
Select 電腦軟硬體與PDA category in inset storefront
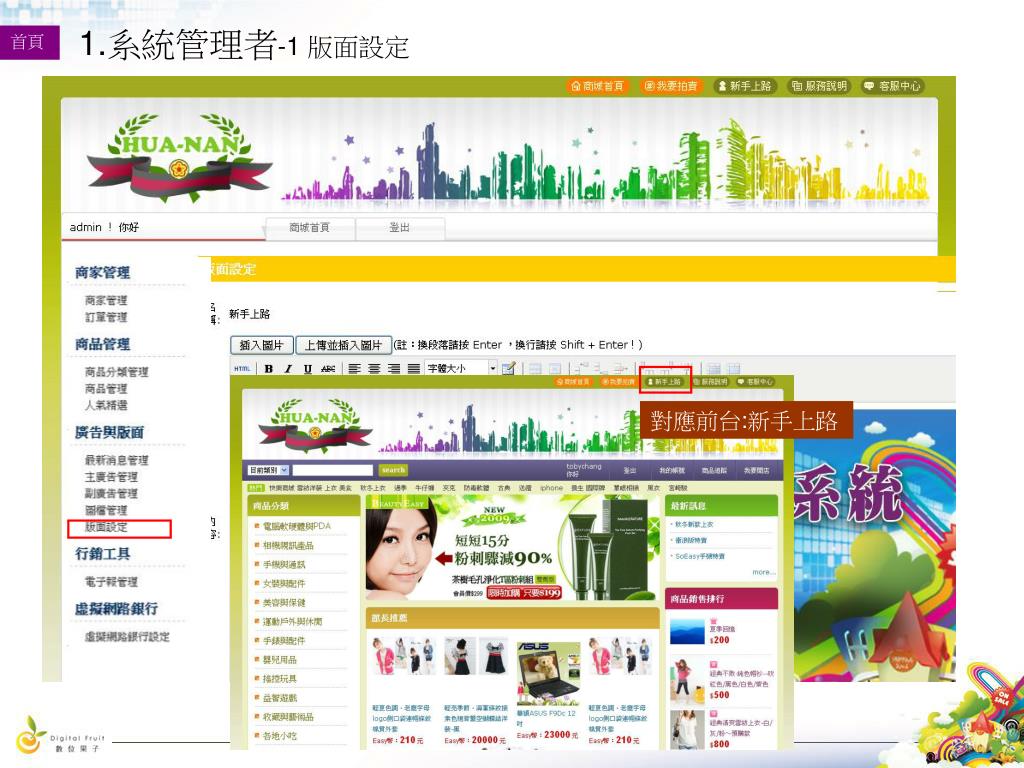[x=296, y=526]
